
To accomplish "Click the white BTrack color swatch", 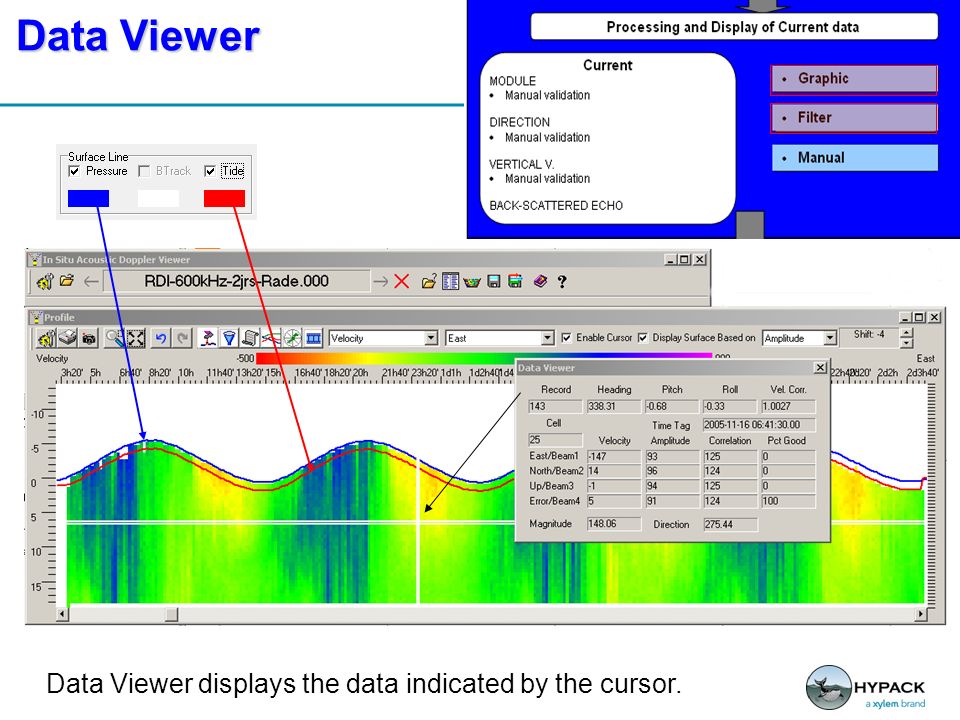I will click(159, 198).
